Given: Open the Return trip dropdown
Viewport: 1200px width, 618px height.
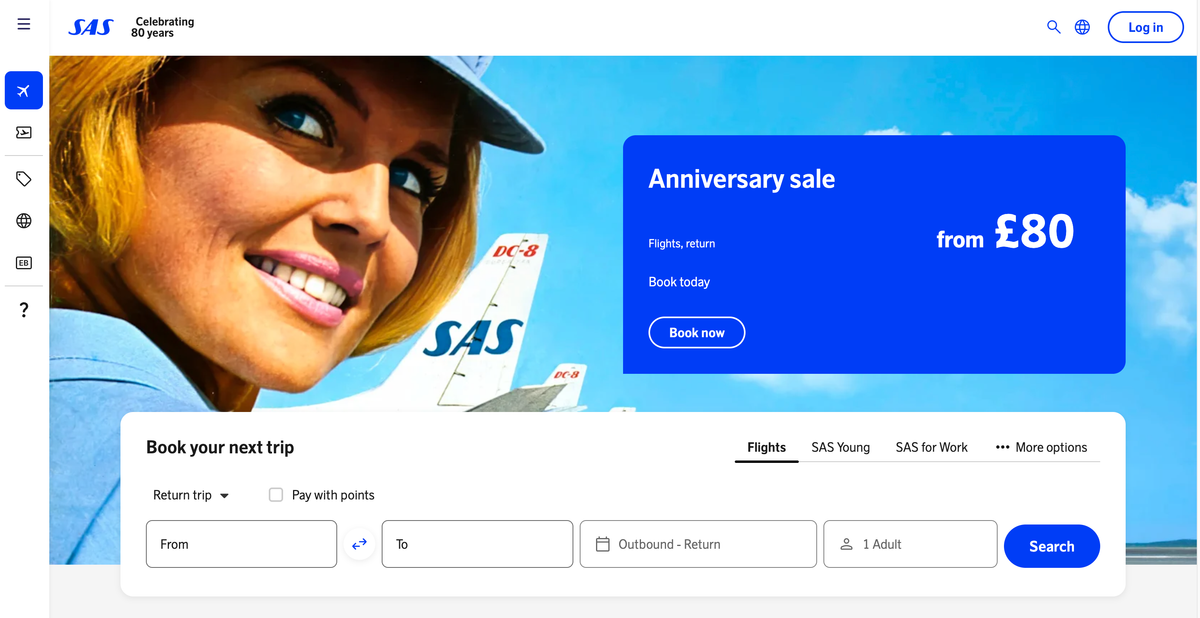Looking at the screenshot, I should pyautogui.click(x=191, y=495).
